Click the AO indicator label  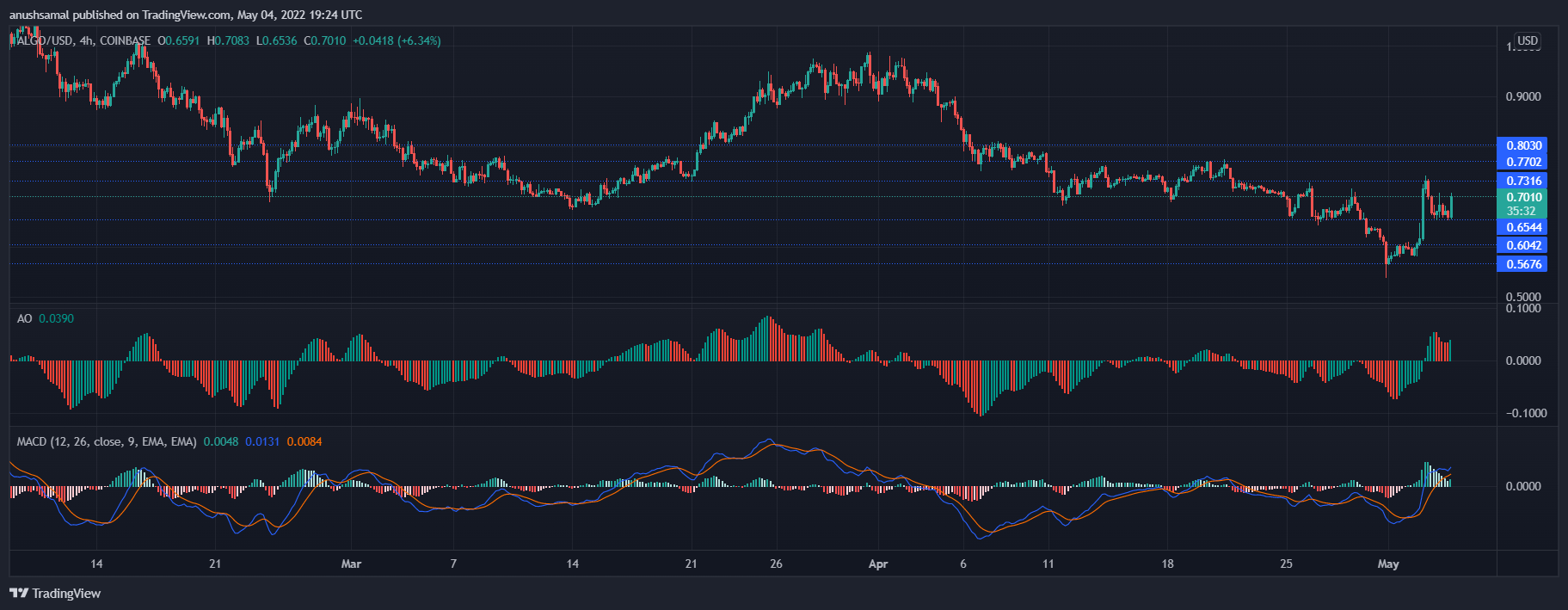[x=24, y=318]
